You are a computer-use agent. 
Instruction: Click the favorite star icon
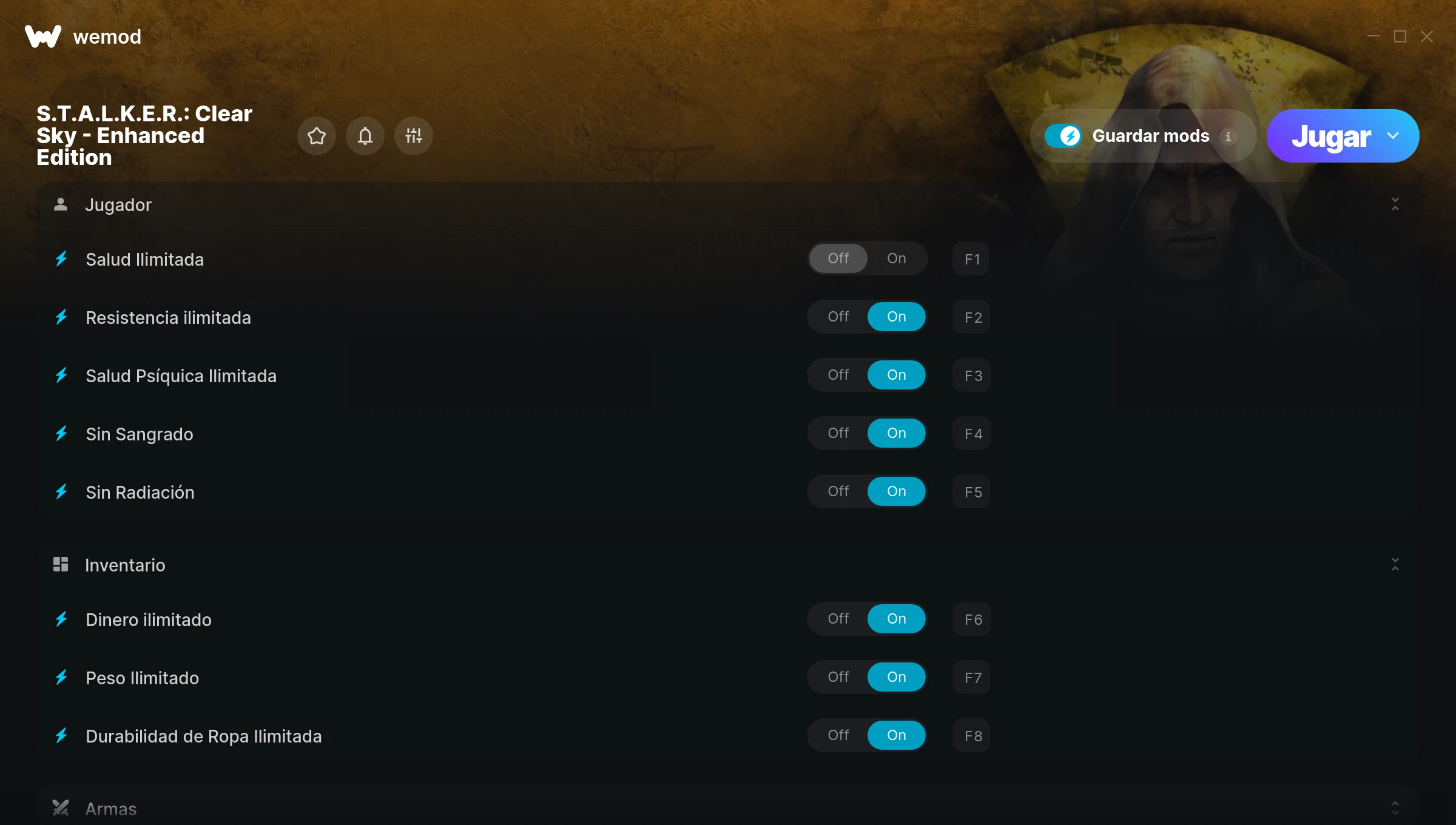tap(317, 136)
